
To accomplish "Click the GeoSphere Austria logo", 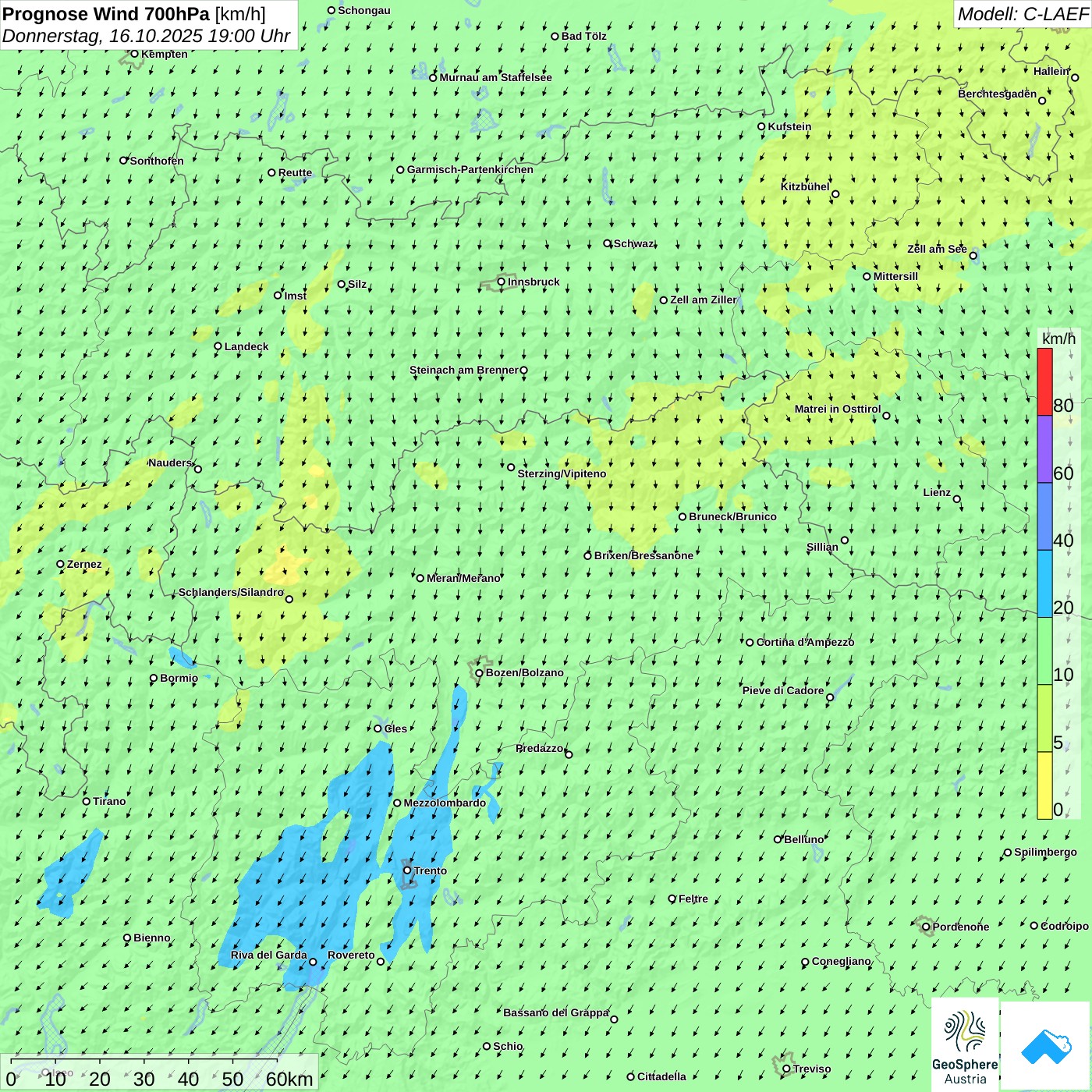I will point(965,1045).
